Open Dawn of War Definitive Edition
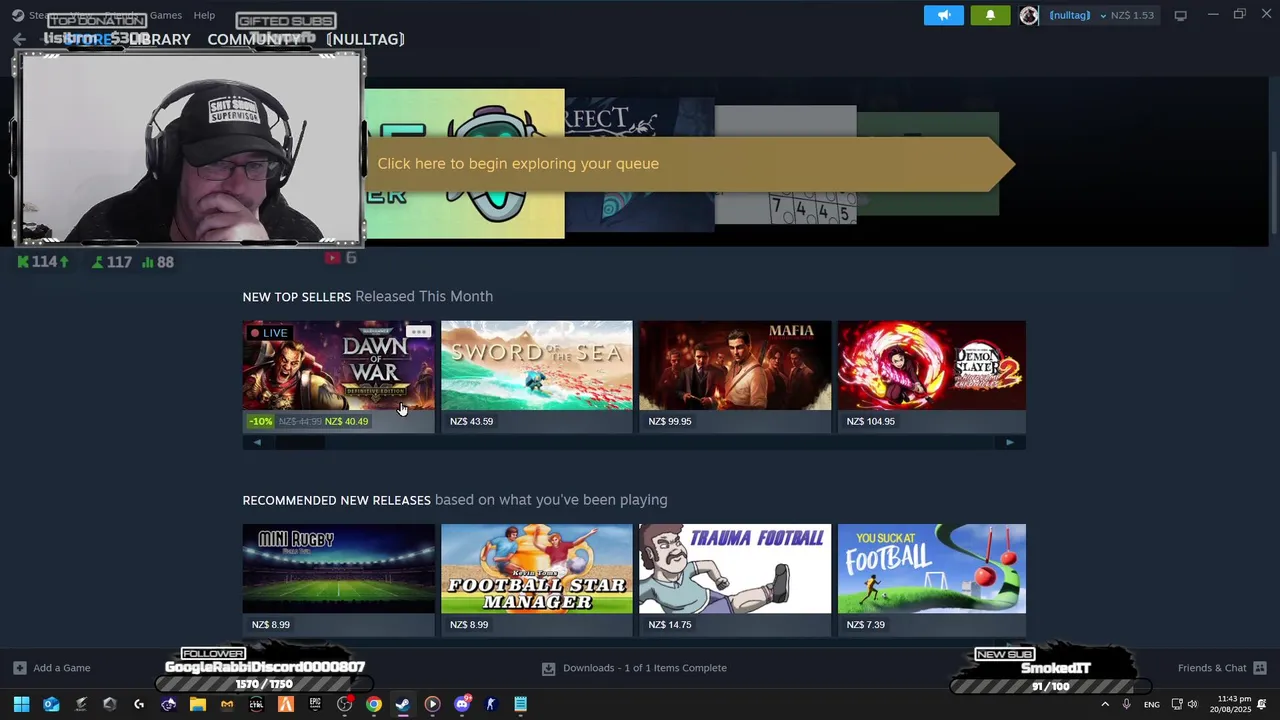Image resolution: width=1280 pixels, height=720 pixels. point(338,376)
